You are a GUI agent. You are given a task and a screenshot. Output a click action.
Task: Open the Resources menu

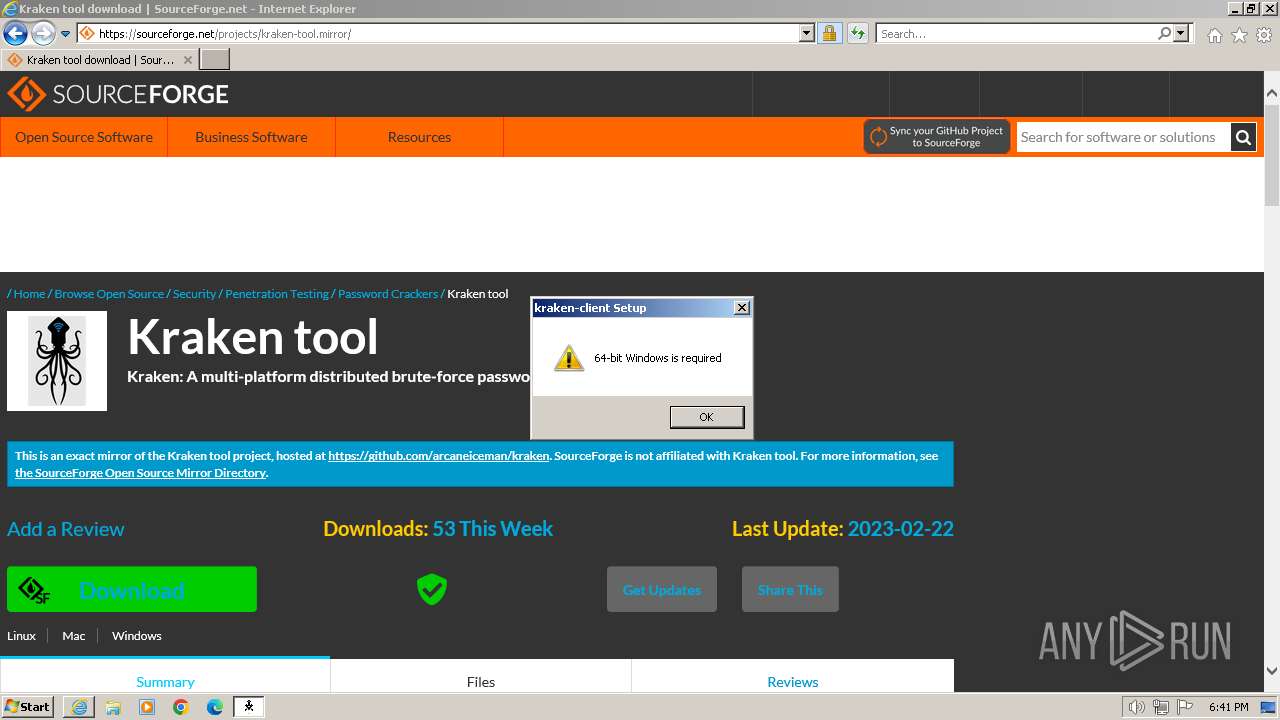[419, 137]
